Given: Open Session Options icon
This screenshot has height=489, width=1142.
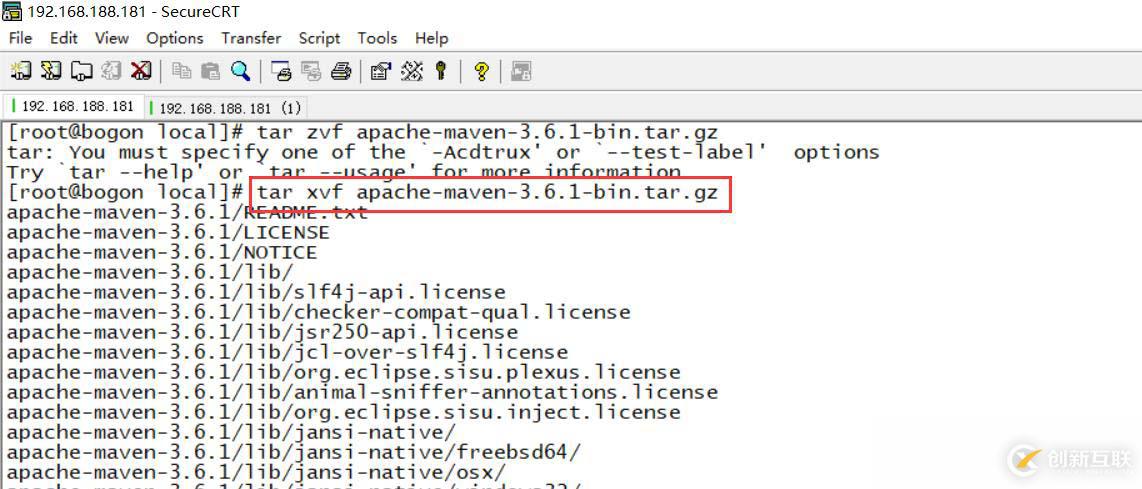Looking at the screenshot, I should click(381, 71).
